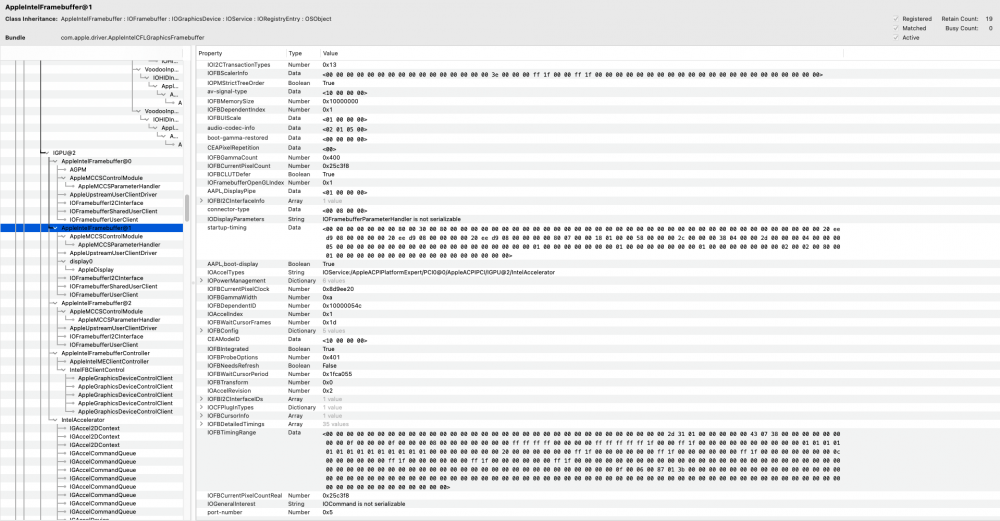Click the com.apple.driver.AppleIntelCFLGraphicsFramebuffer bundle text

(133, 38)
